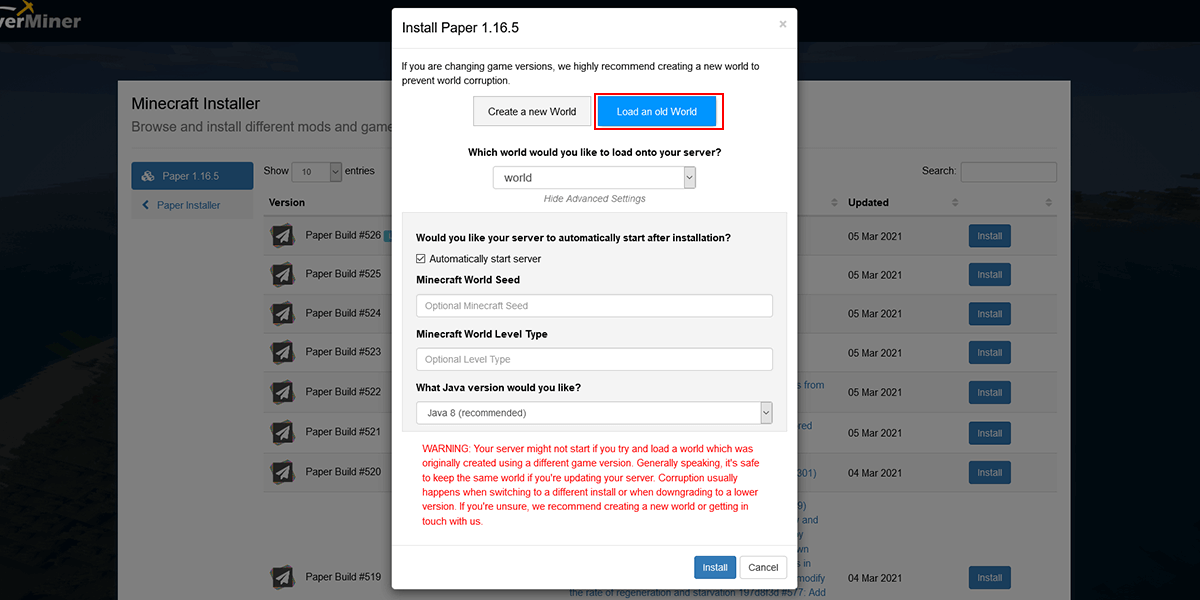The height and width of the screenshot is (600, 1200).
Task: Install Paper Build #526 from the table
Action: [990, 237]
